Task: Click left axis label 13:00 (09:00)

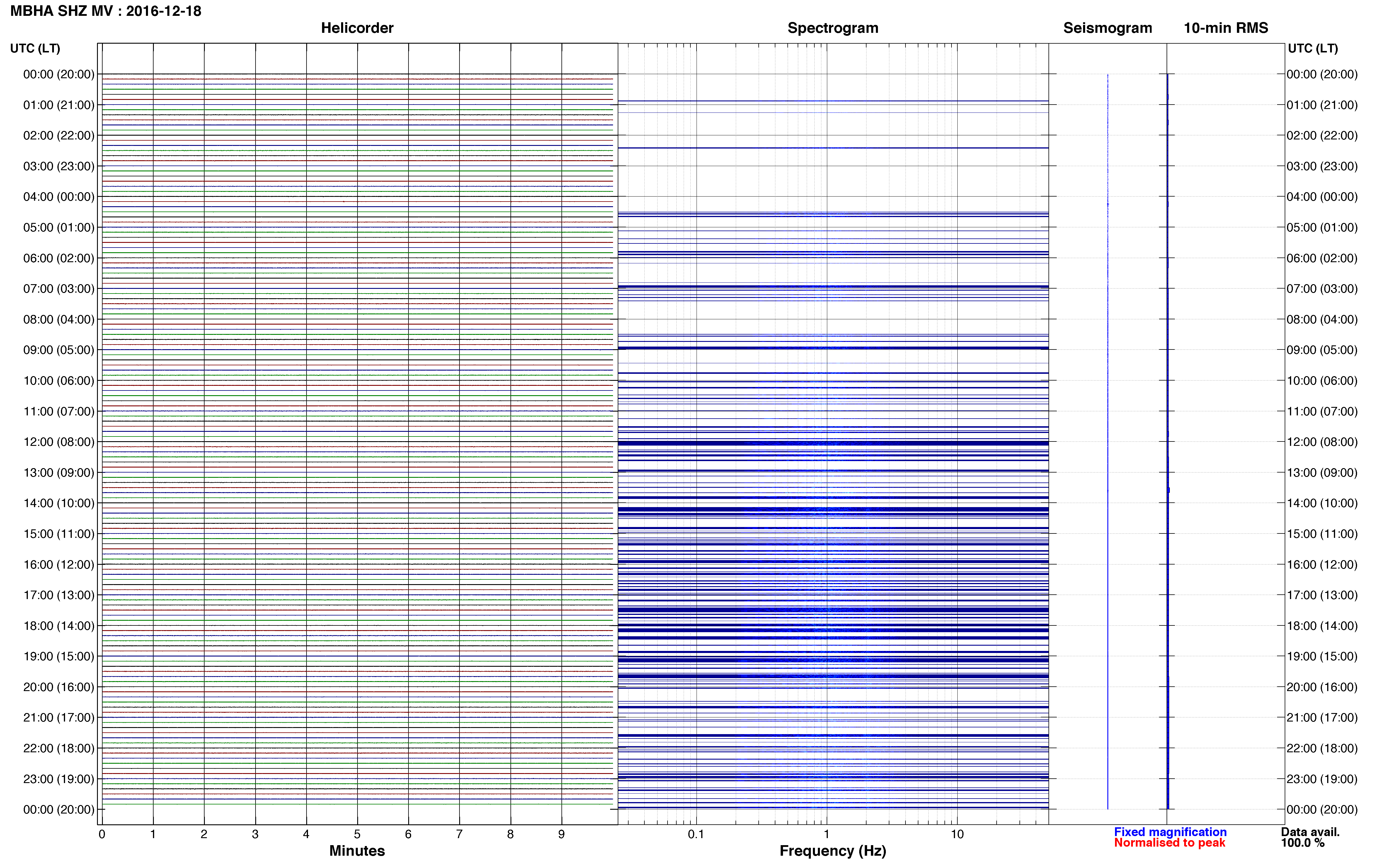Action: tap(59, 473)
